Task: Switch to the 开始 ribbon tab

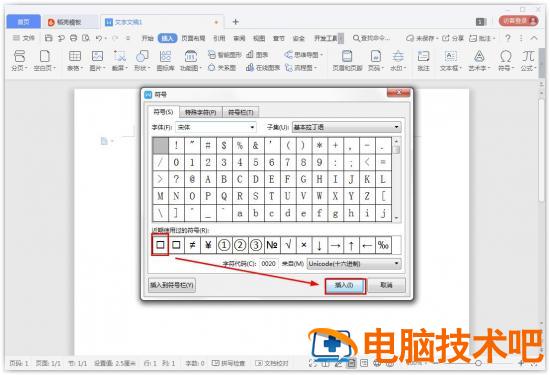Action: [148, 38]
